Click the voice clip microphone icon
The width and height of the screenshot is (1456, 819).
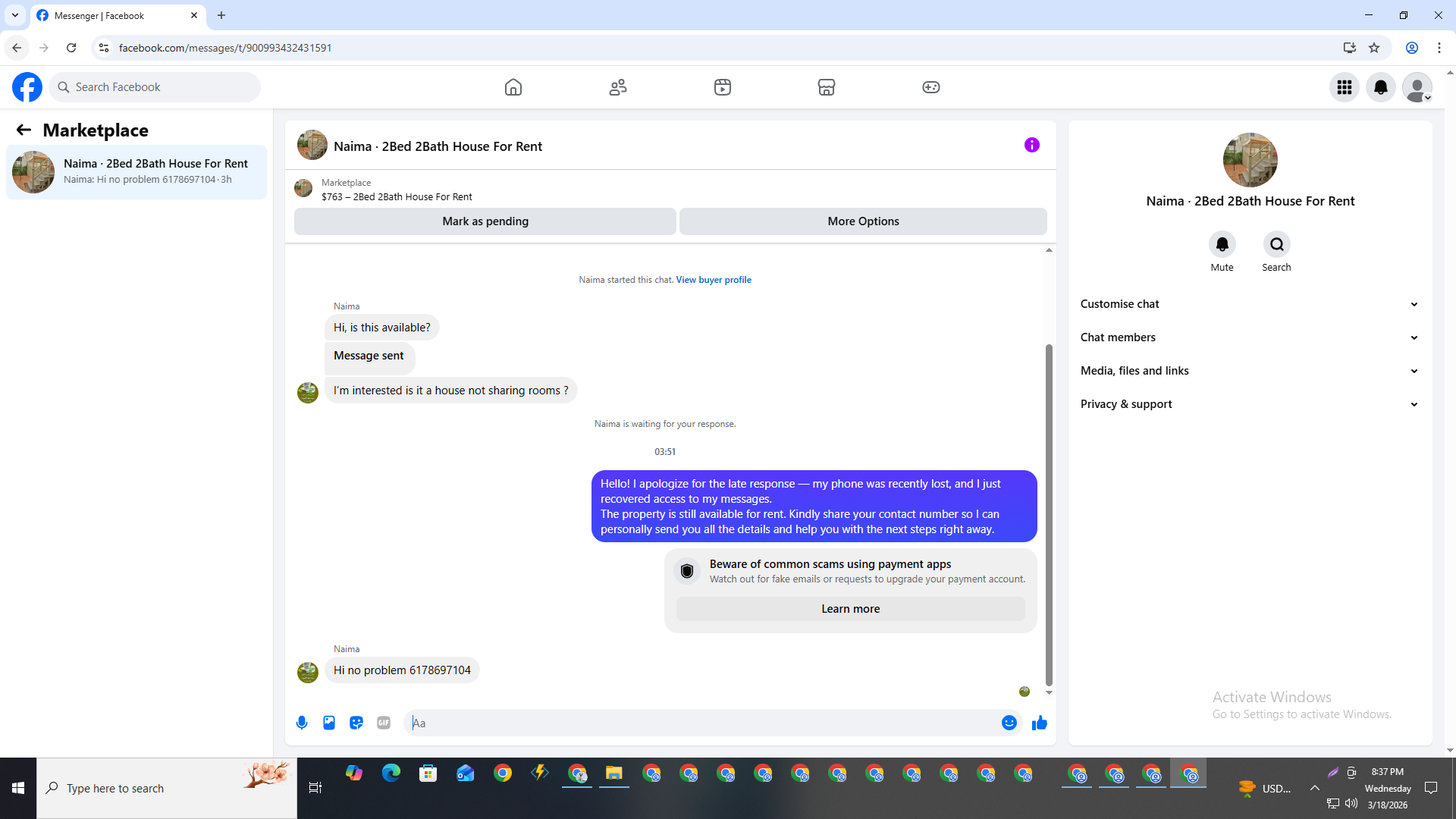[302, 723]
